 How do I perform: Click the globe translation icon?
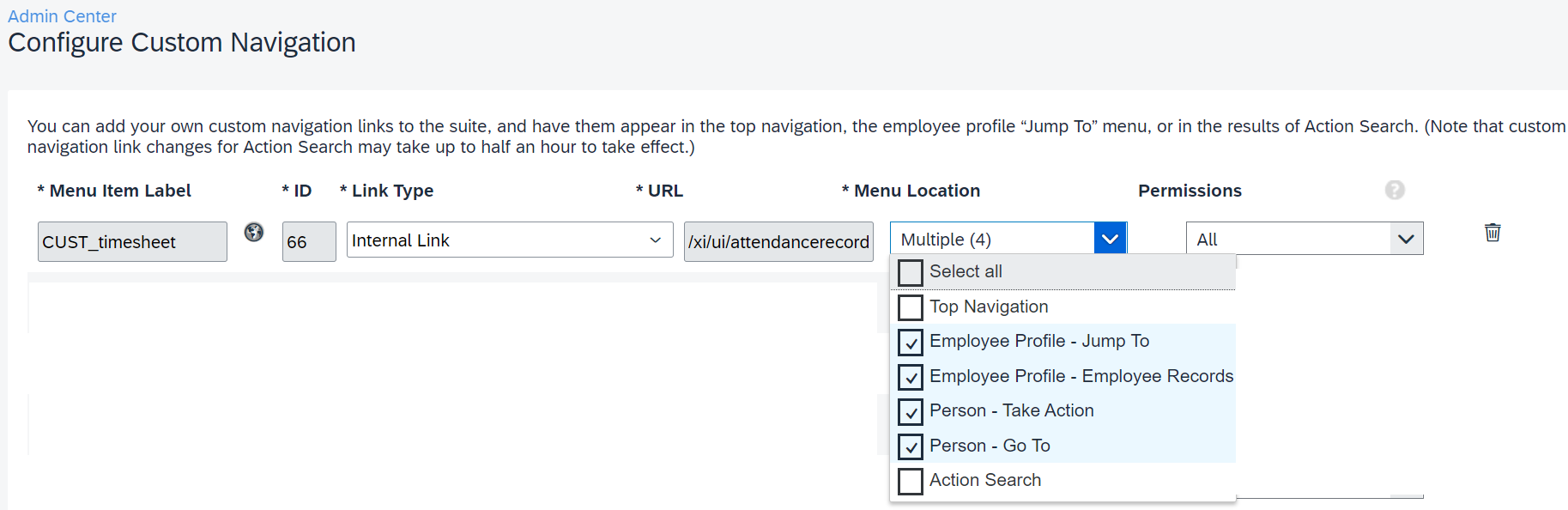(x=254, y=232)
